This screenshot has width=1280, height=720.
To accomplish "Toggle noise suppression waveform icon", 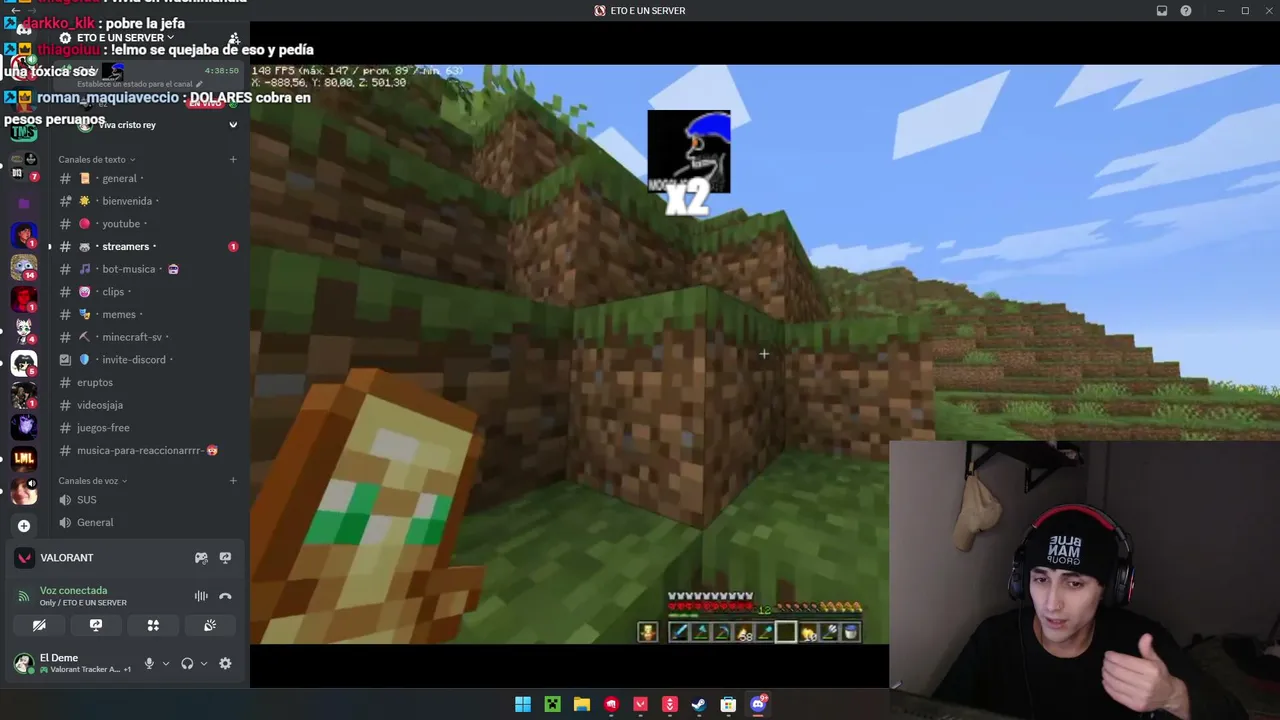I will pos(201,596).
